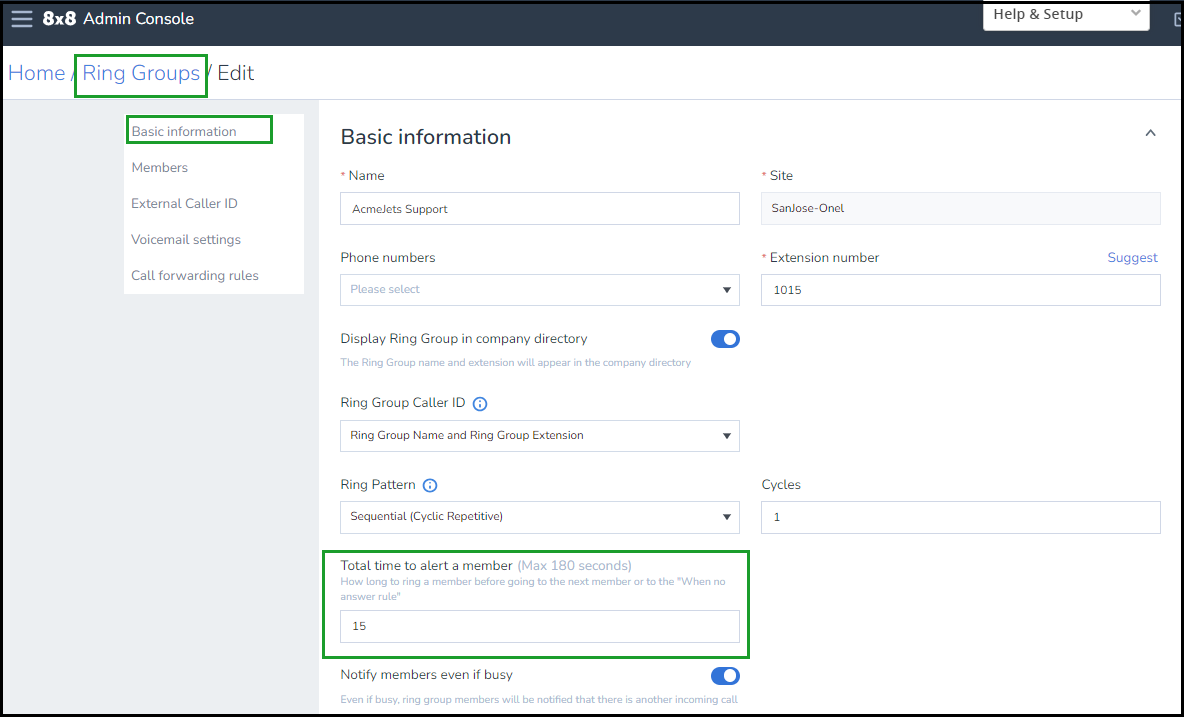Click the Home breadcrumb link
Image resolution: width=1184 pixels, height=717 pixels.
point(36,73)
